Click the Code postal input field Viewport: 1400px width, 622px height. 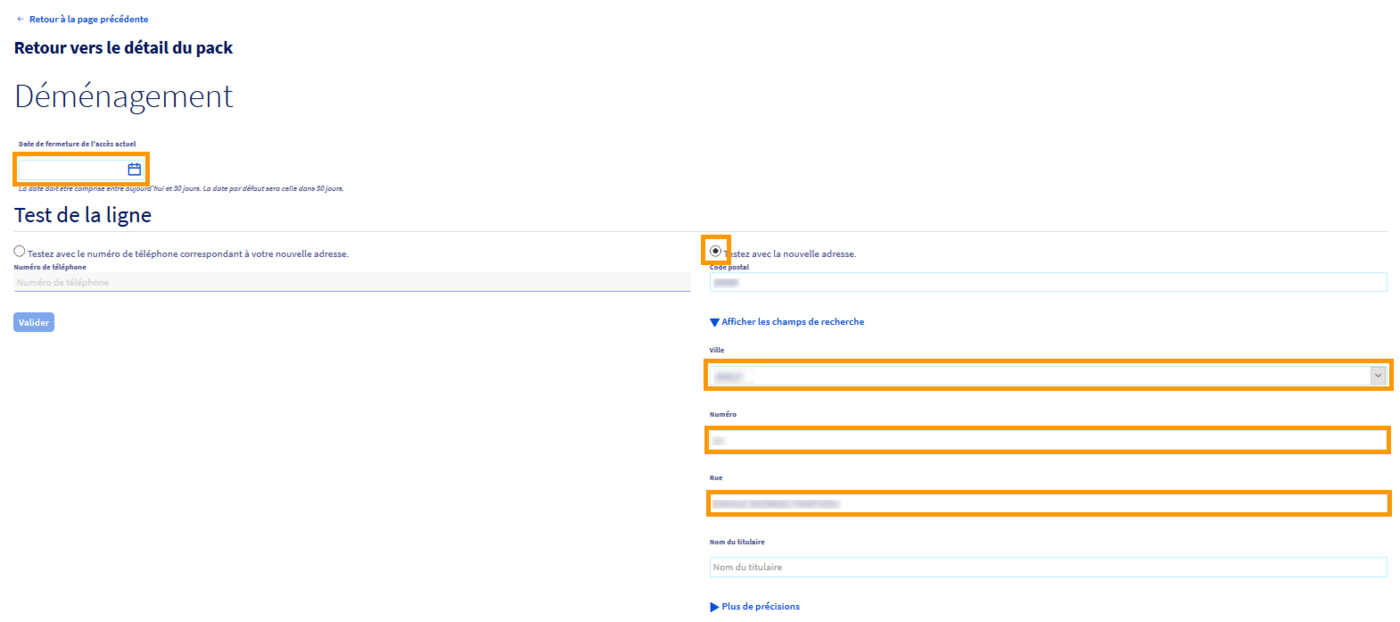point(1048,283)
